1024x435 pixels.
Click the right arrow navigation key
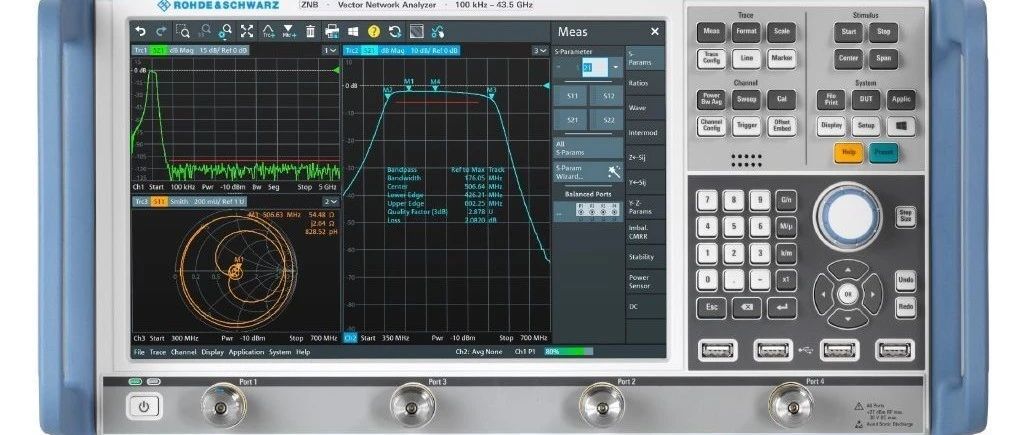(872, 294)
